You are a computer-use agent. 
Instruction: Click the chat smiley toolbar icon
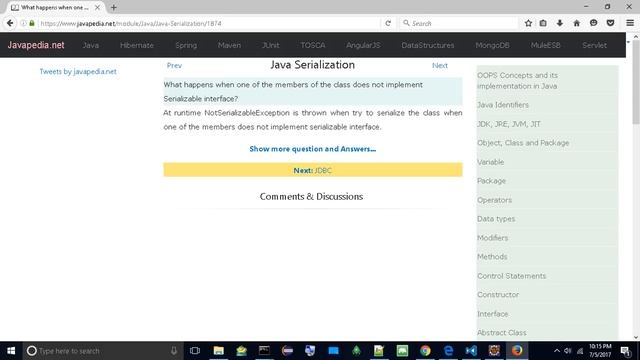pyautogui.click(x=593, y=23)
